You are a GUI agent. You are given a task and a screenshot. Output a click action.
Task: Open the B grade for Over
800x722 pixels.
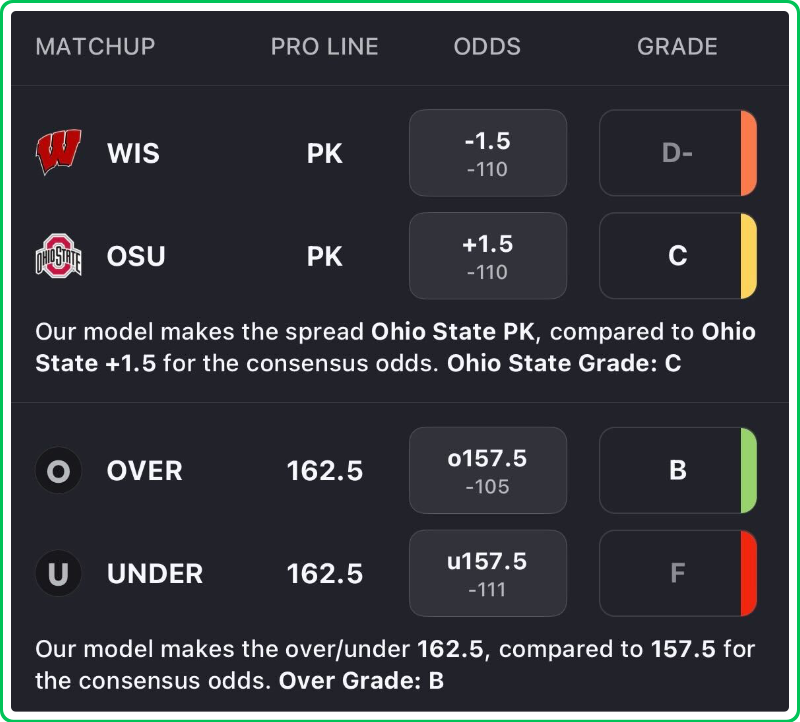point(677,470)
